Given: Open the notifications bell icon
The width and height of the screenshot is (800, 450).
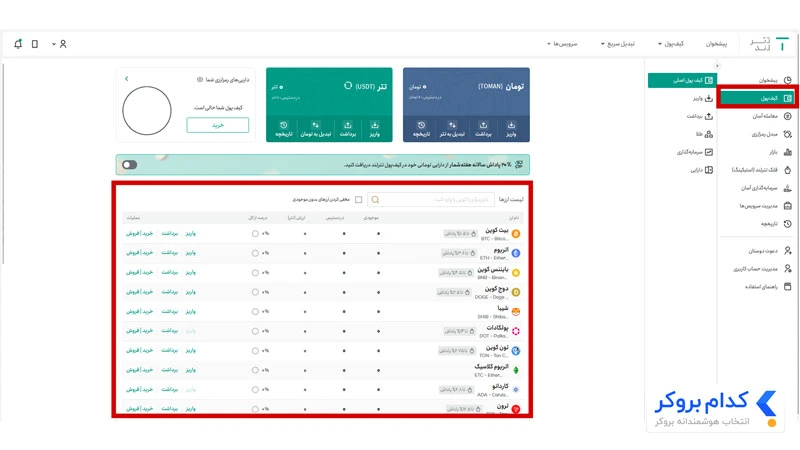Looking at the screenshot, I should click(18, 44).
